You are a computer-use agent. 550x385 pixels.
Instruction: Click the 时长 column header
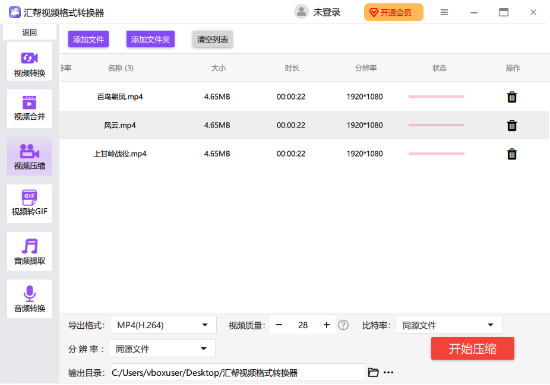click(x=292, y=68)
